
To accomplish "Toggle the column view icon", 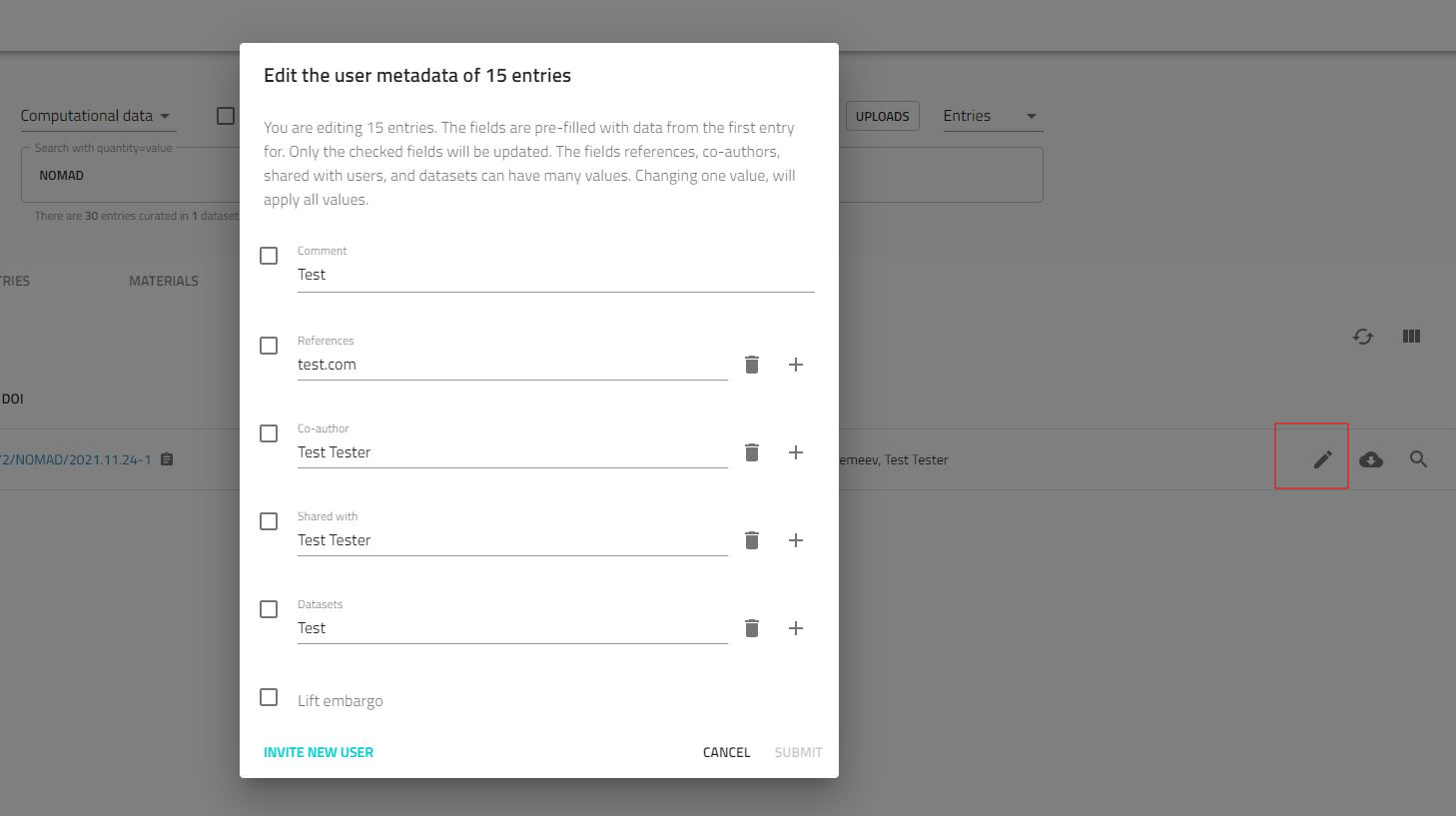I will tap(1411, 337).
